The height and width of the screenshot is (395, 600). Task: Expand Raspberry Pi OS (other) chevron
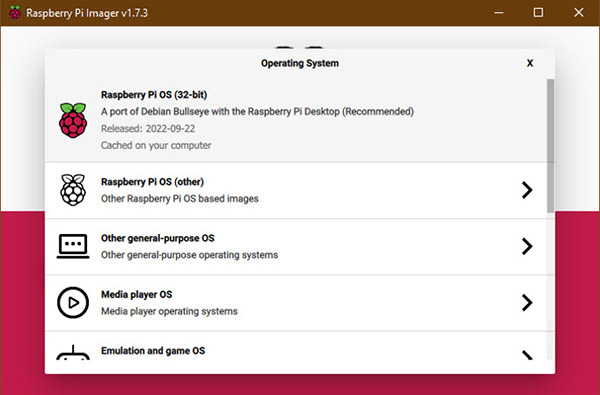pyautogui.click(x=527, y=190)
